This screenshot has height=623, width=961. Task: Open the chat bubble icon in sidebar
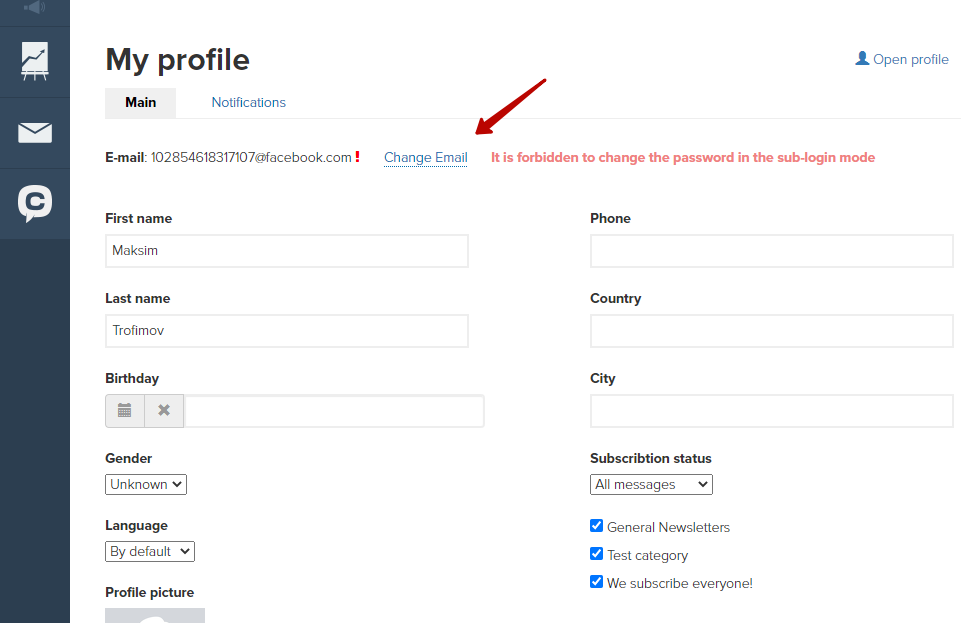(x=35, y=203)
